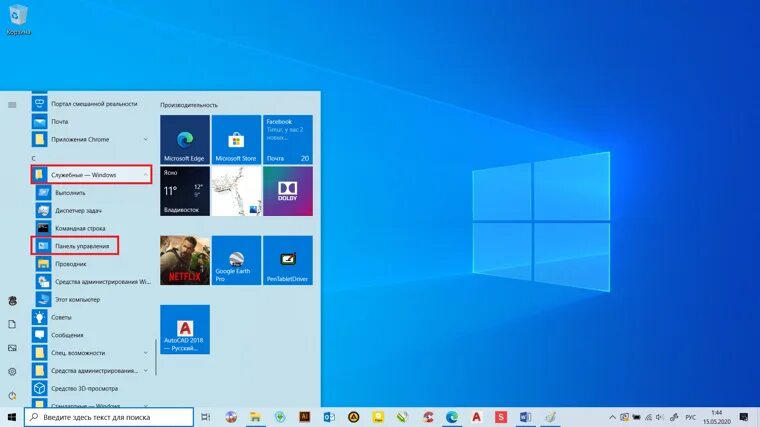The image size is (760, 427).
Task: Open the red S app on taskbar
Action: point(501,417)
